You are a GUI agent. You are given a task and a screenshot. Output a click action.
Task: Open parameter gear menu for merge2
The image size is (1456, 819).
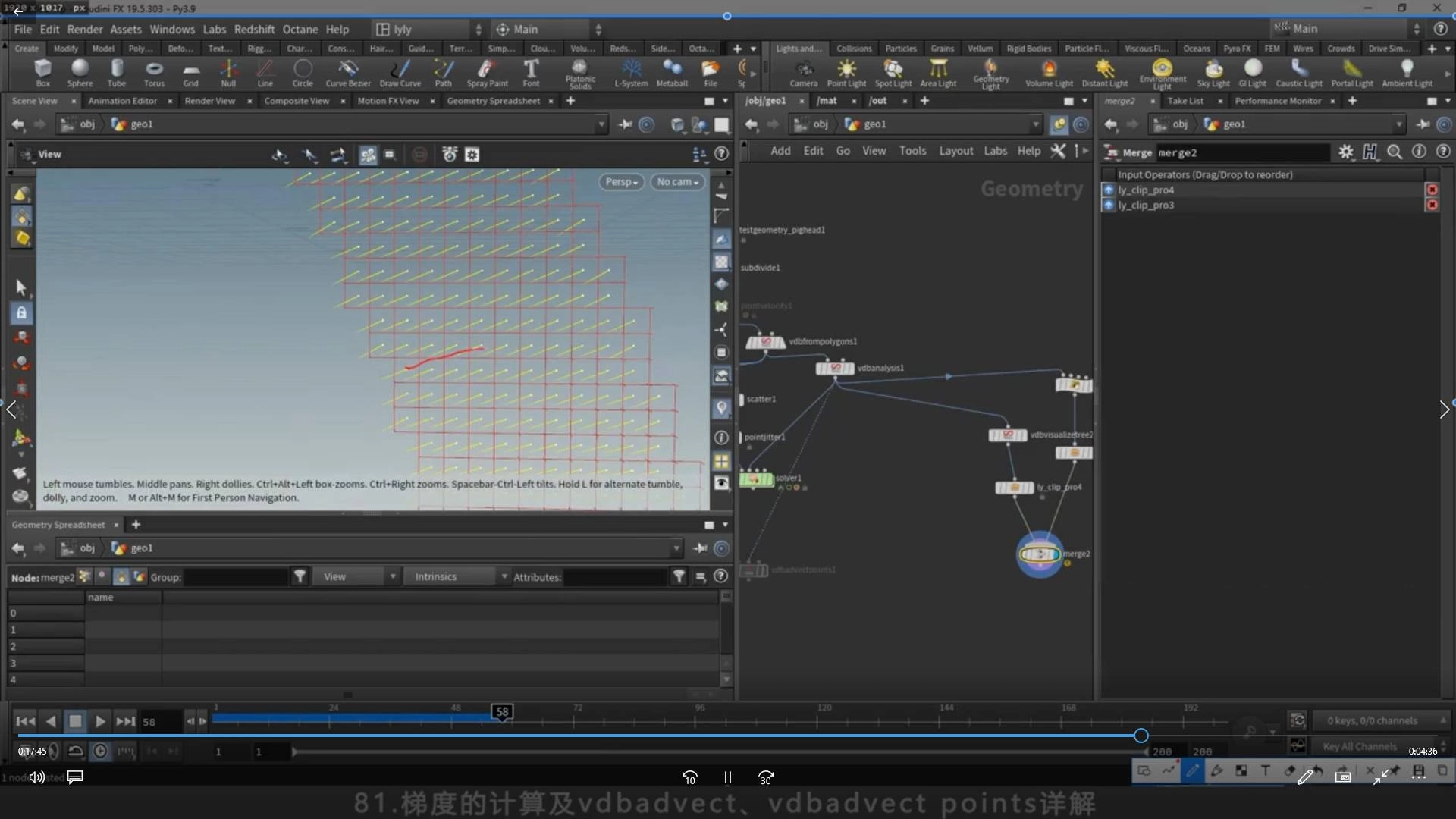[x=1345, y=152]
